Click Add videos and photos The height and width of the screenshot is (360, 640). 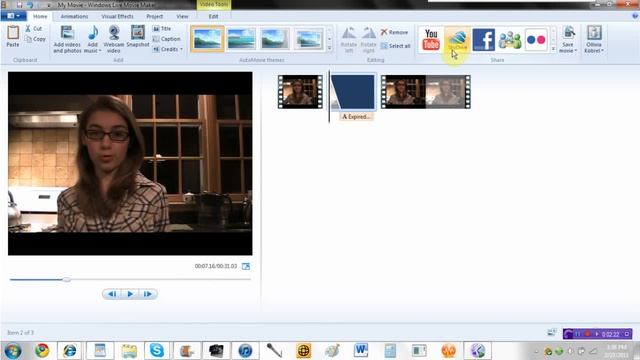pos(67,39)
